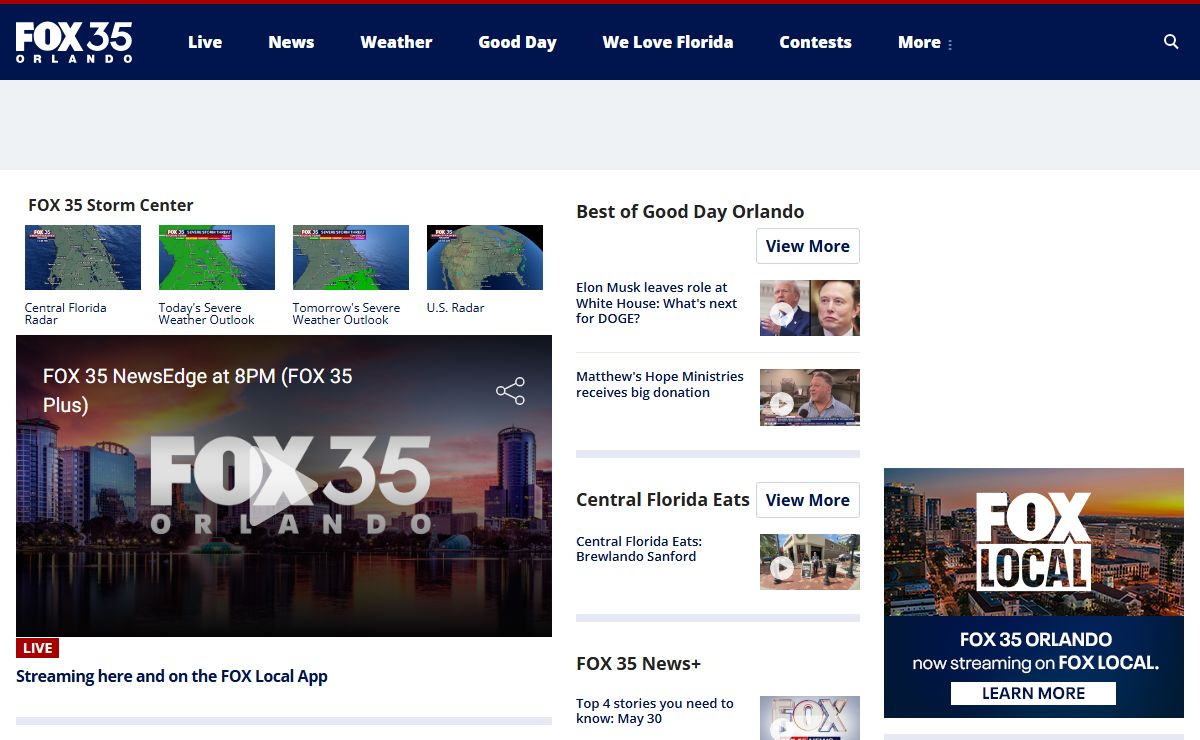Open the U.S. Radar map thumbnail
Image resolution: width=1200 pixels, height=740 pixels.
485,258
